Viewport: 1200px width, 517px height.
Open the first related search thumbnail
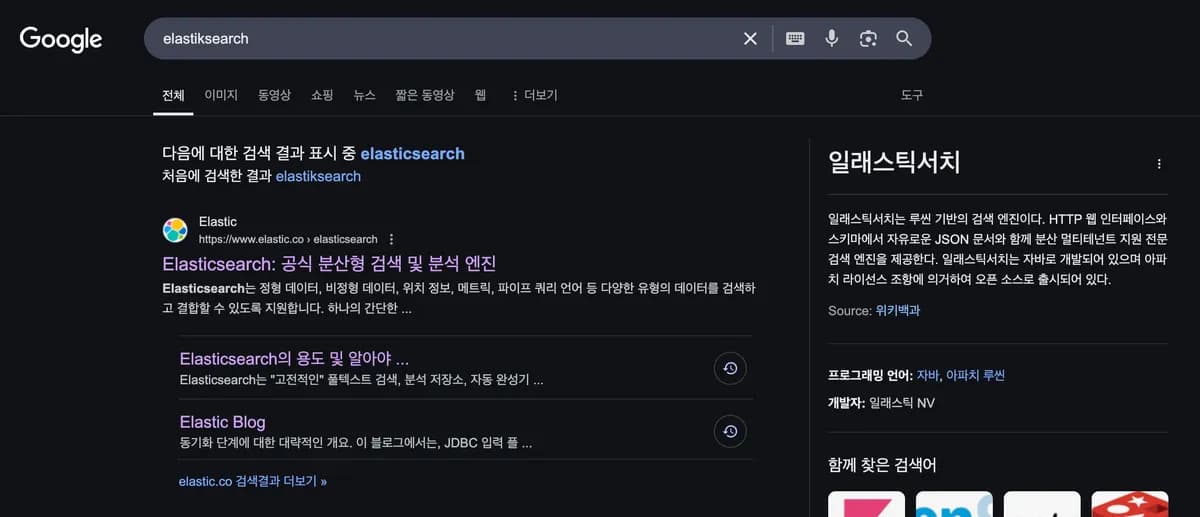tap(866, 504)
